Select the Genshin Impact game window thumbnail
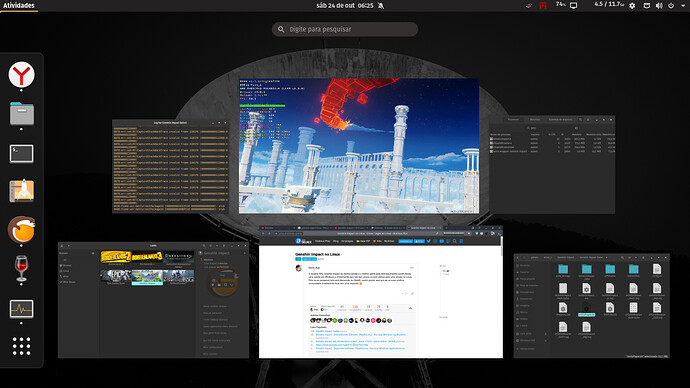The image size is (690, 388). coord(359,146)
